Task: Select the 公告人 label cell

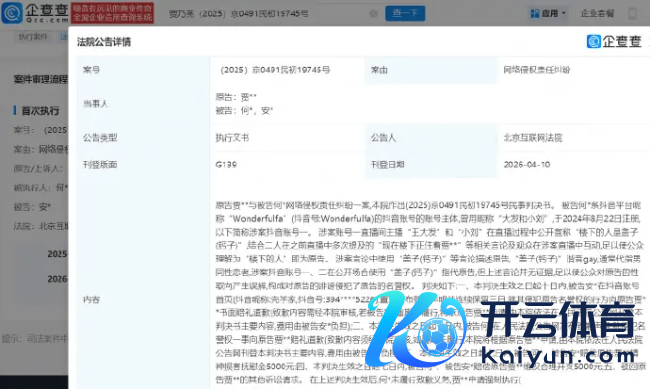Action: 383,138
